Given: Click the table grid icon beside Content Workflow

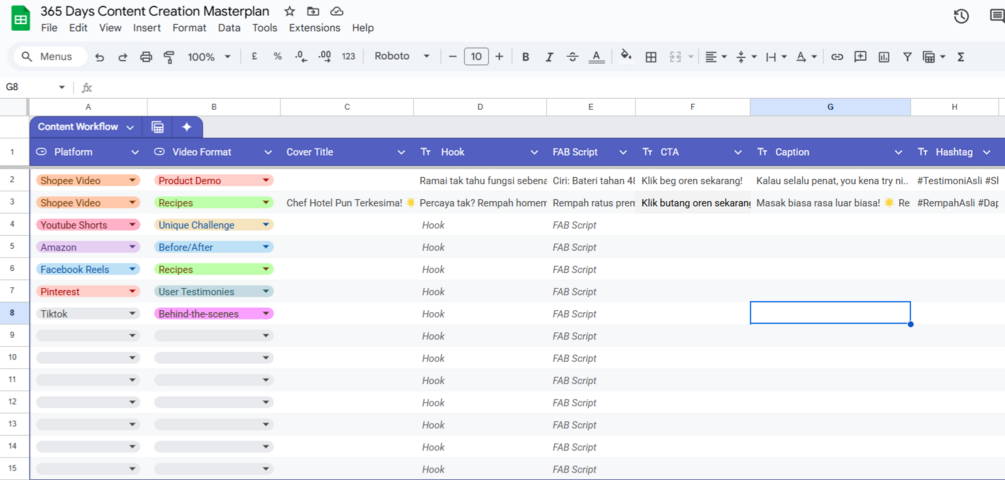Looking at the screenshot, I should pos(158,127).
